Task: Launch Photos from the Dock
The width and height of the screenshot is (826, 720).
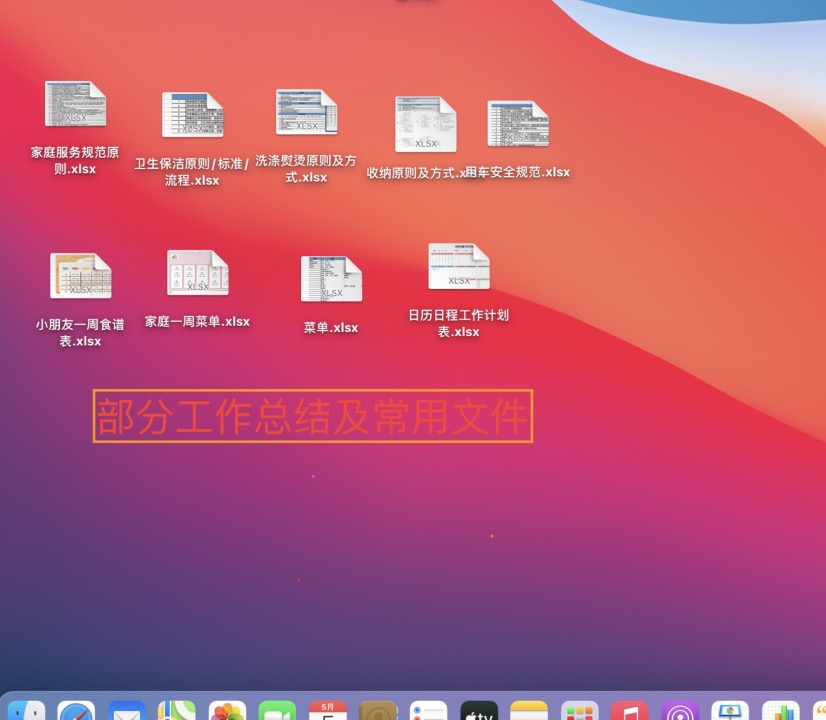Action: [x=228, y=710]
